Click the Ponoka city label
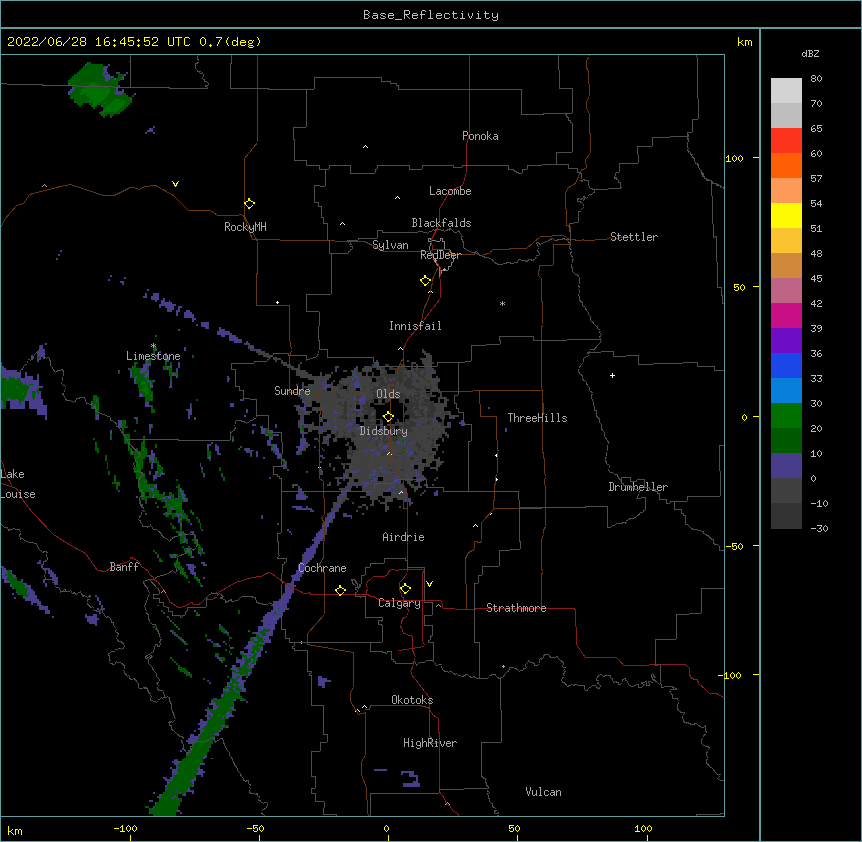862x842 pixels. (480, 136)
